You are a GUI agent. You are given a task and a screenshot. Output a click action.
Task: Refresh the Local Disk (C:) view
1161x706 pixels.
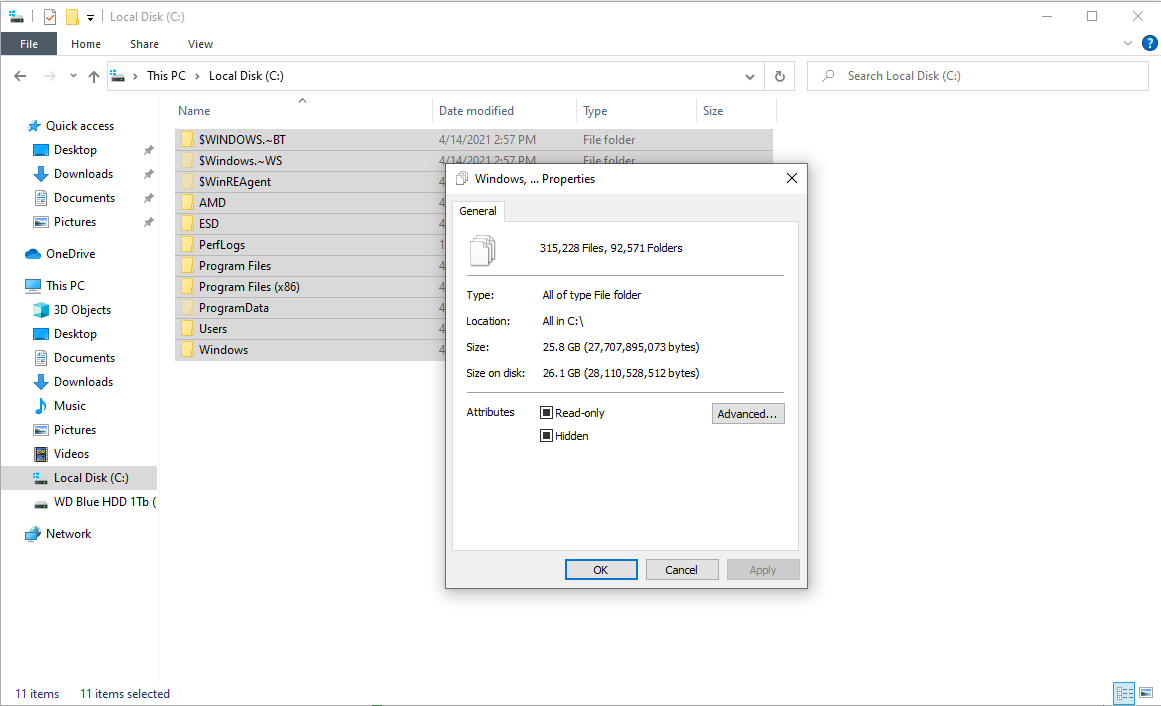[x=780, y=76]
